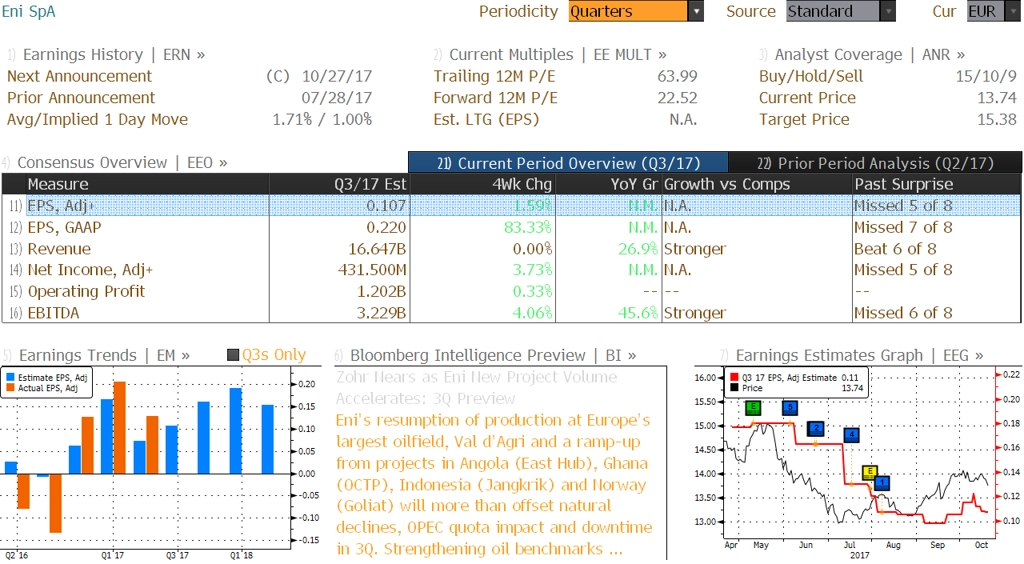Image resolution: width=1024 pixels, height=564 pixels.
Task: Click the blue marker numbered 1
Action: pos(882,483)
